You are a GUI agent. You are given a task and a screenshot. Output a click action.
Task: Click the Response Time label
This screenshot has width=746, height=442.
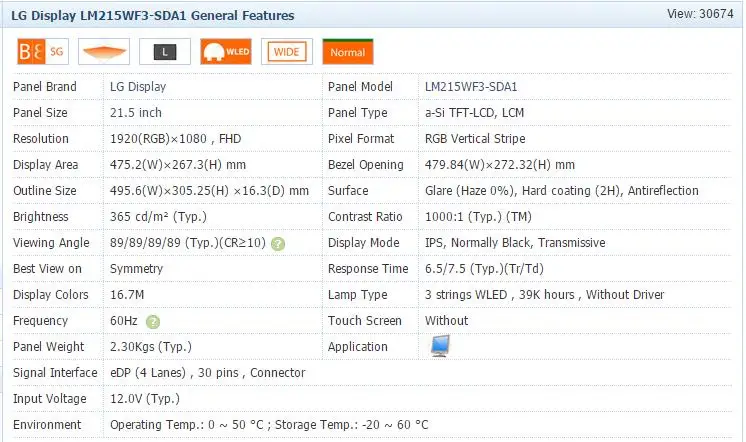click(368, 269)
